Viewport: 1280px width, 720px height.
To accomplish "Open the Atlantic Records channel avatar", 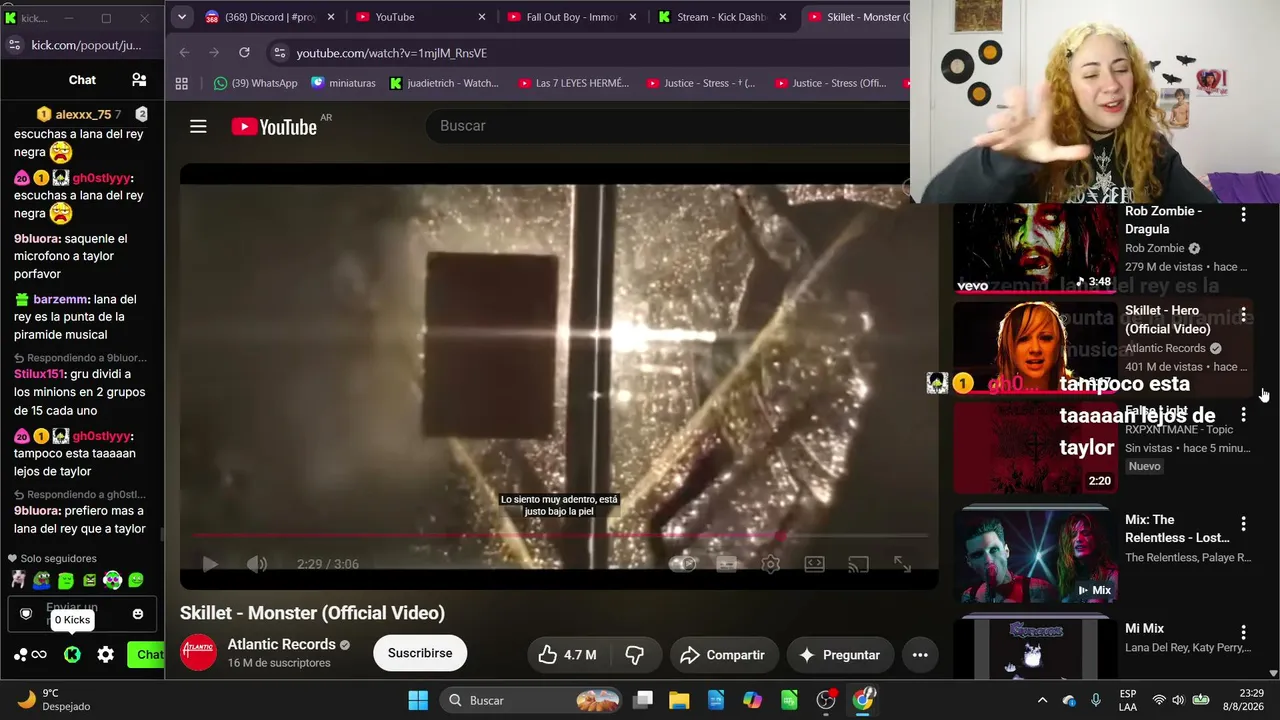I will (x=198, y=653).
